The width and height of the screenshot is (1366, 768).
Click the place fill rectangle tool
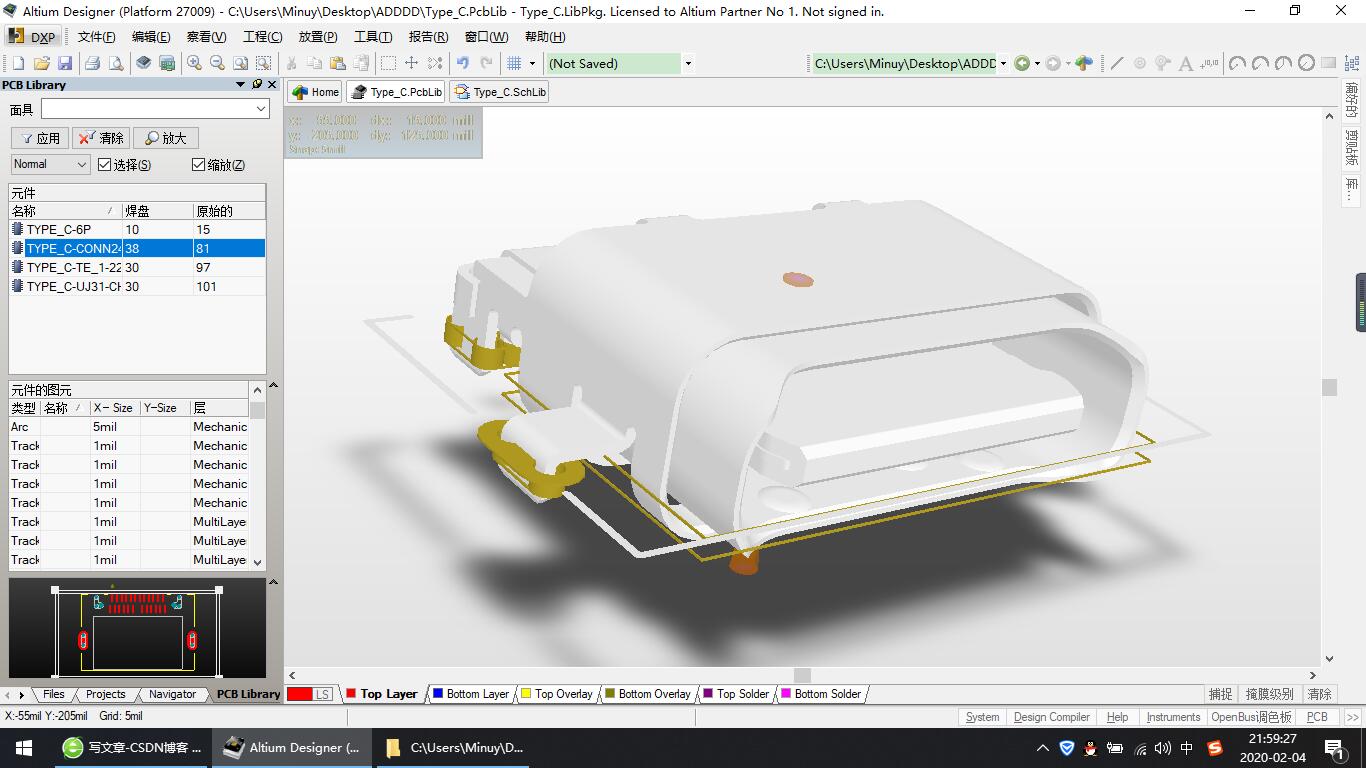1329,63
